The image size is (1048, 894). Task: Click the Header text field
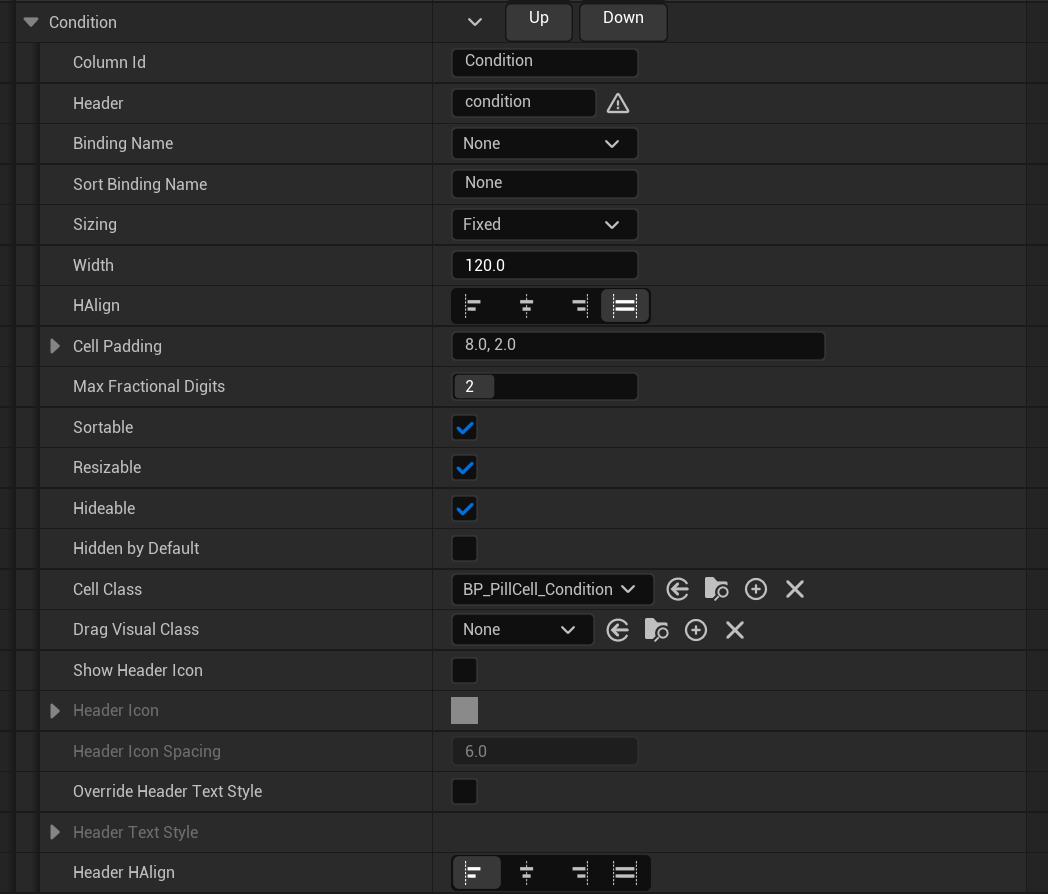pos(524,103)
